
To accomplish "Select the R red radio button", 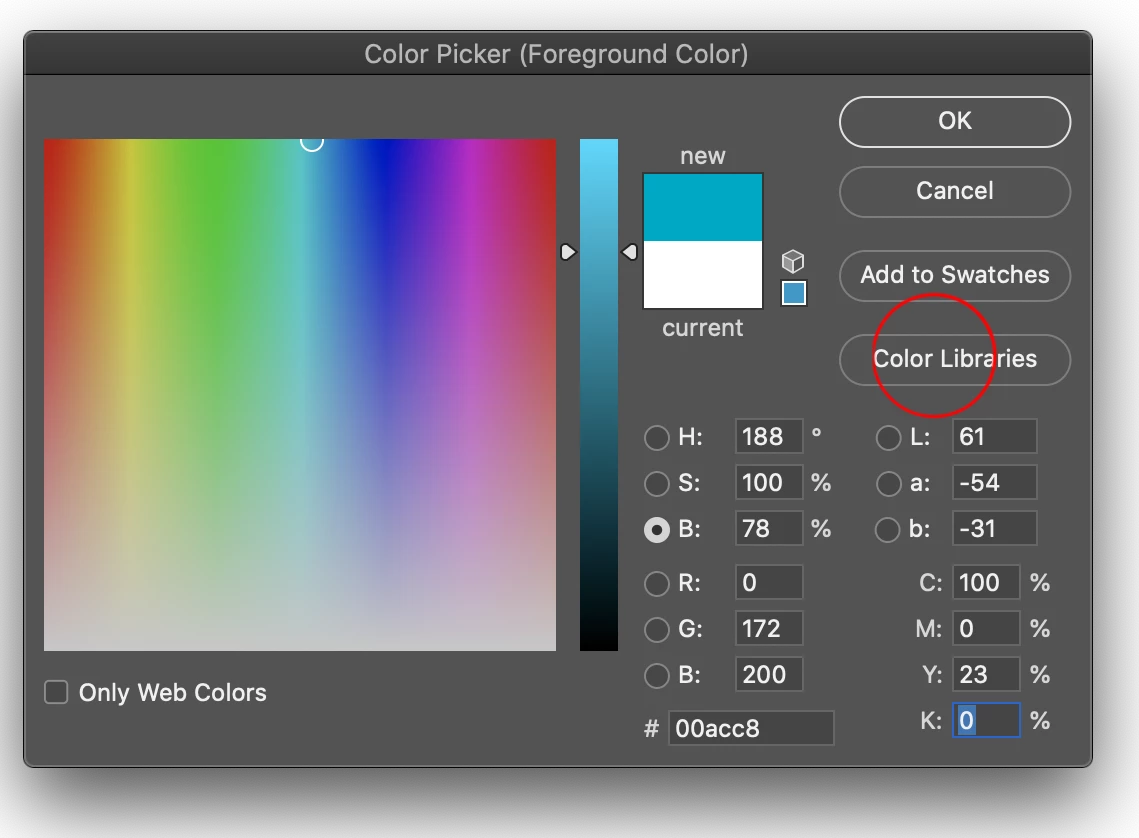I will click(x=657, y=583).
